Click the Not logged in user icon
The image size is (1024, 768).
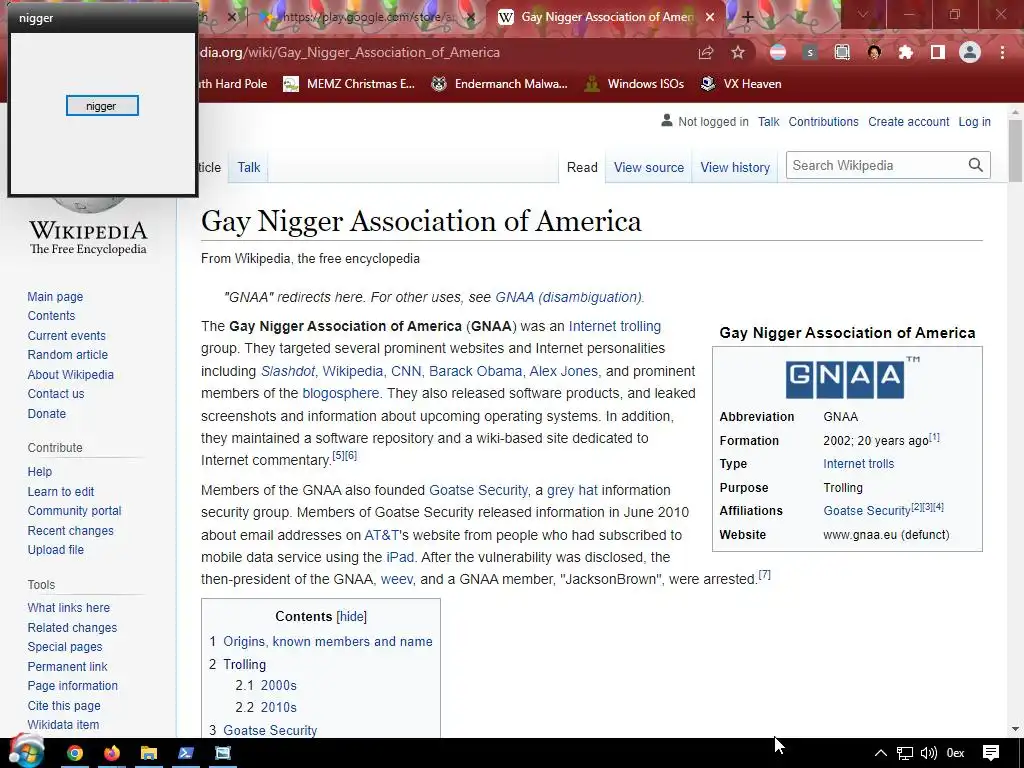pos(667,121)
